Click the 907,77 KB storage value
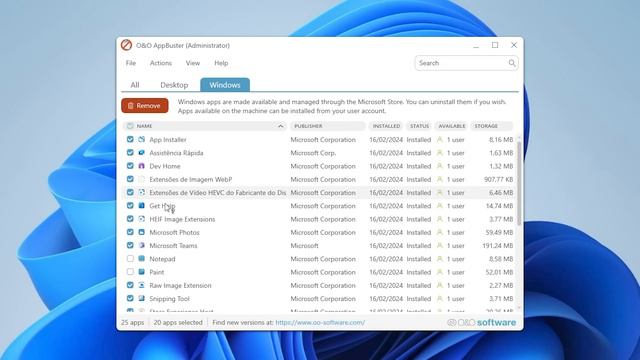The width and height of the screenshot is (640, 360). (498, 179)
